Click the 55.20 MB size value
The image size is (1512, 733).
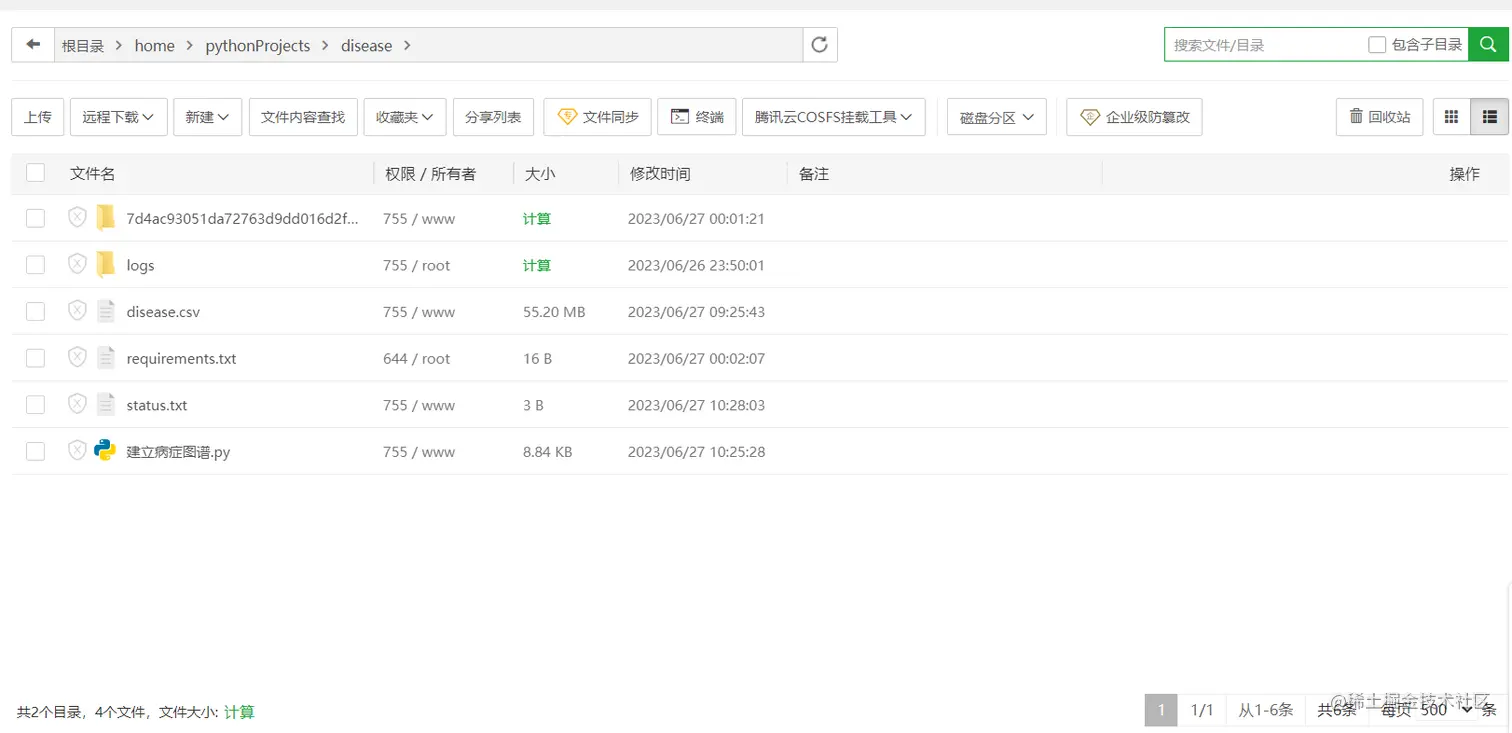[554, 312]
